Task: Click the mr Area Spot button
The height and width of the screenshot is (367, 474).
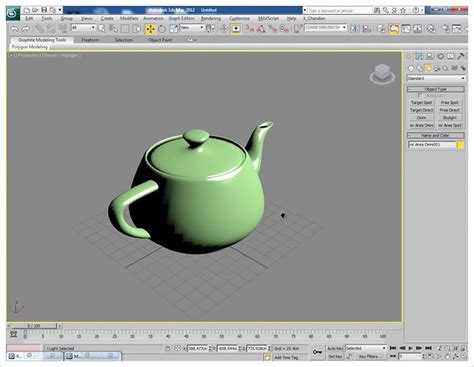Action: [x=450, y=125]
